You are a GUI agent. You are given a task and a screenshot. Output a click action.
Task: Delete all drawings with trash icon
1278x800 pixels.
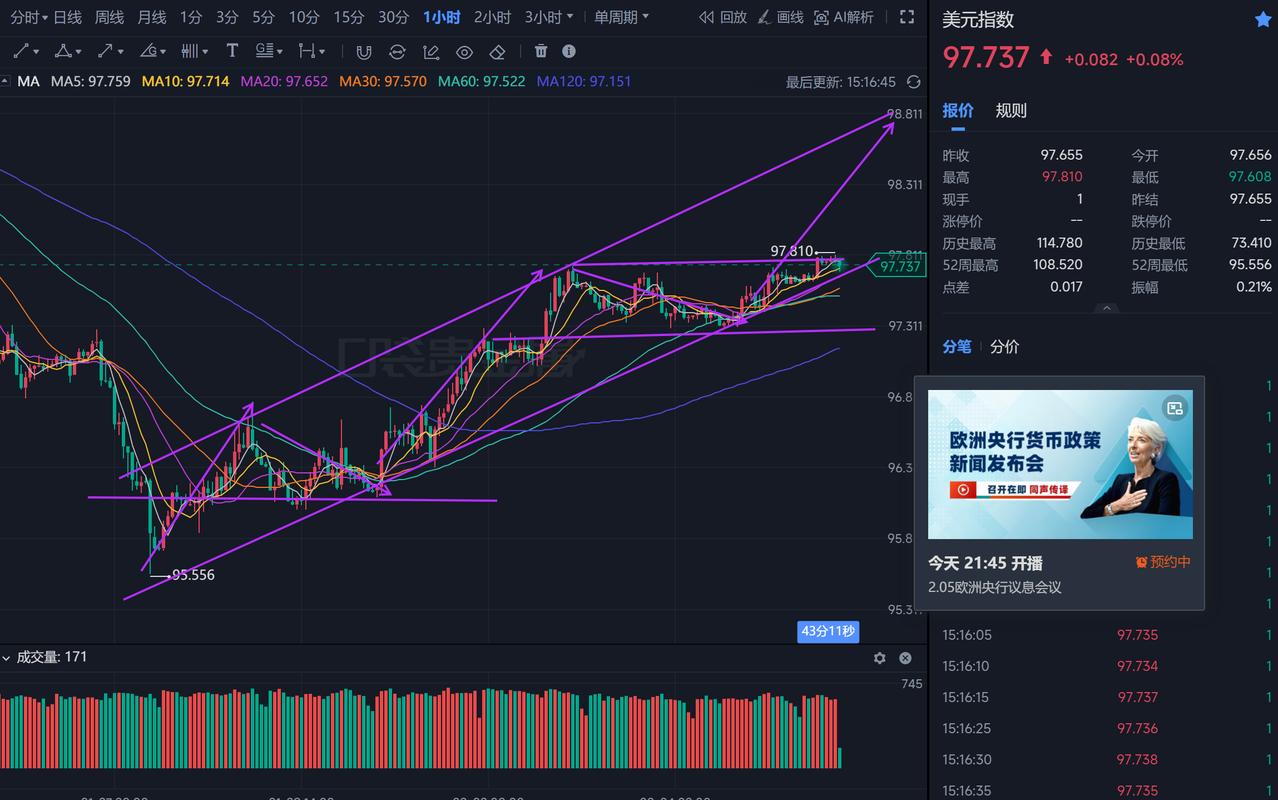(x=541, y=51)
